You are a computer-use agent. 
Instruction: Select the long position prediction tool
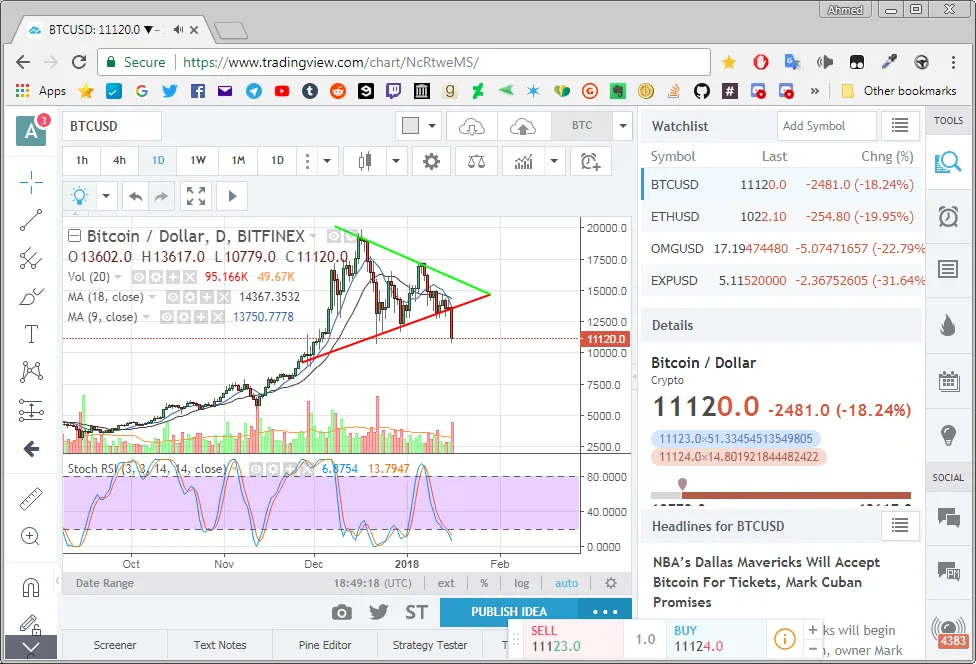click(x=30, y=410)
